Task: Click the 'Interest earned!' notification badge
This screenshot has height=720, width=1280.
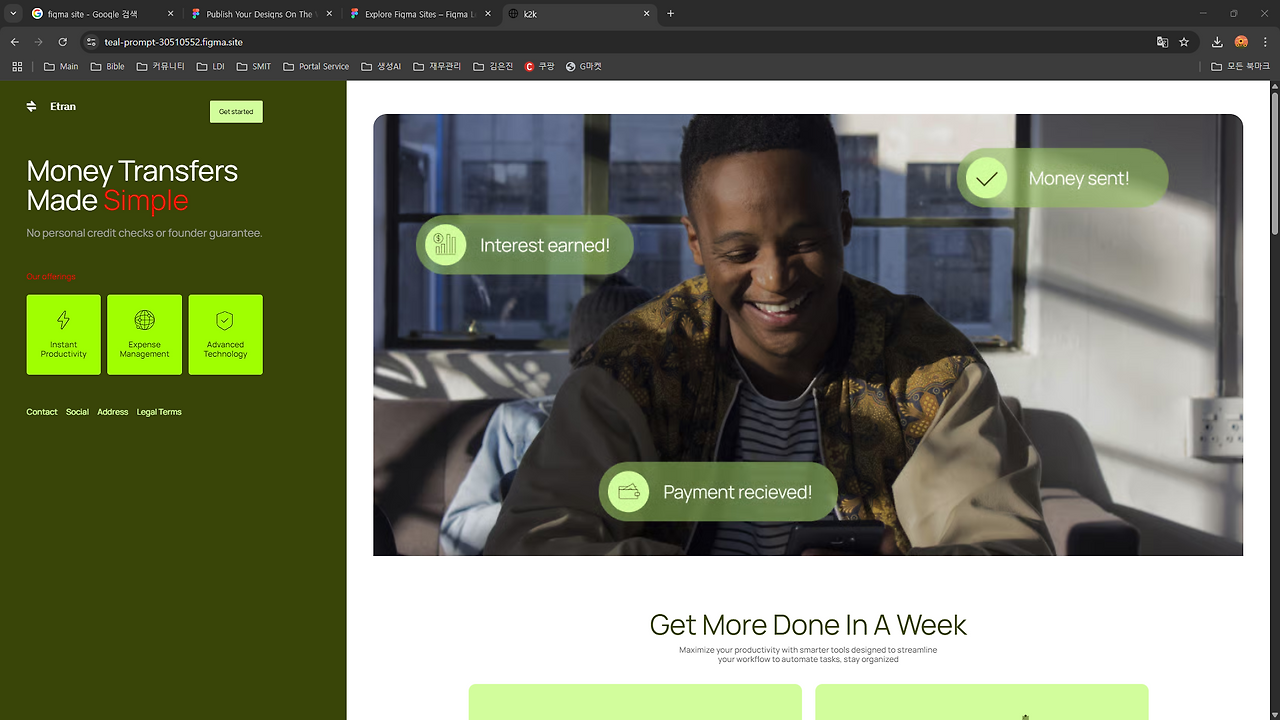Action: coord(525,245)
